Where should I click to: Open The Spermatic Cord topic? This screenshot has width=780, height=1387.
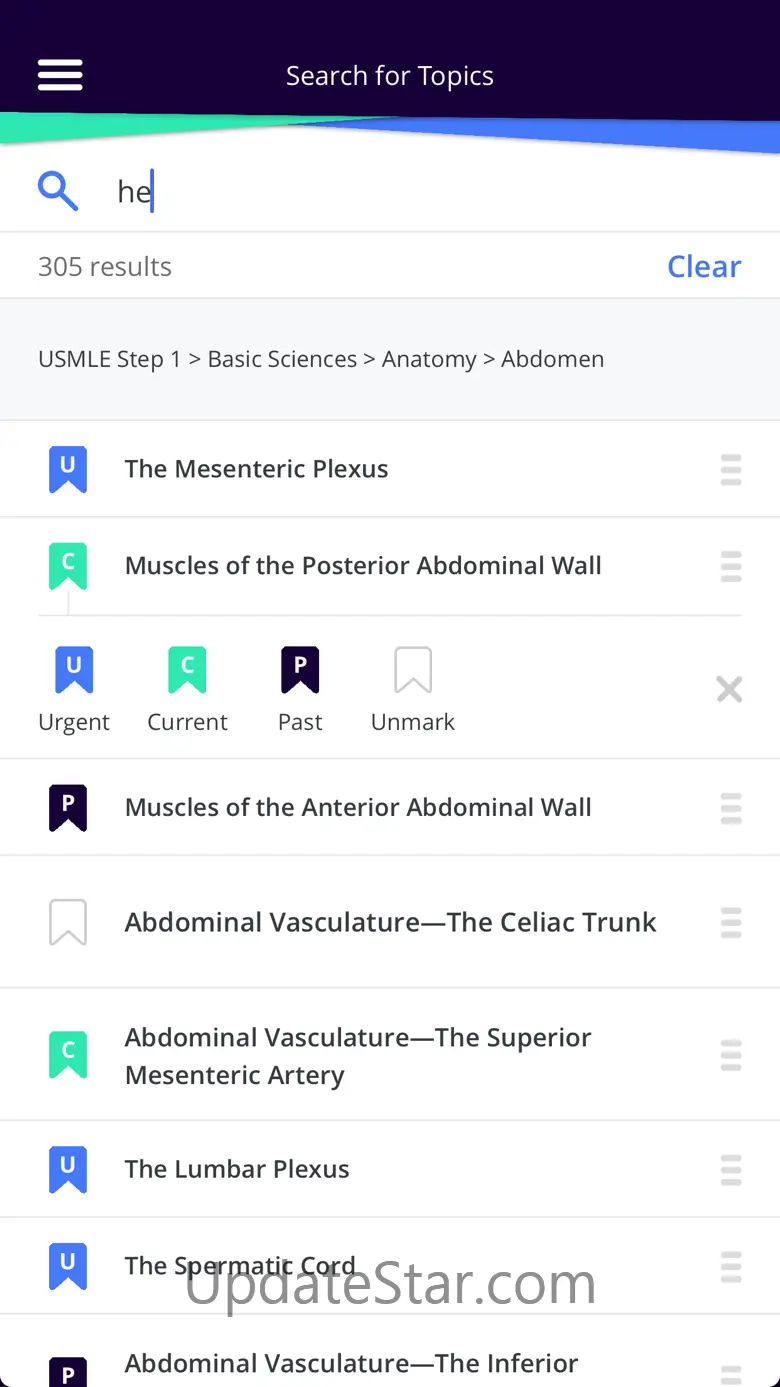[240, 1266]
